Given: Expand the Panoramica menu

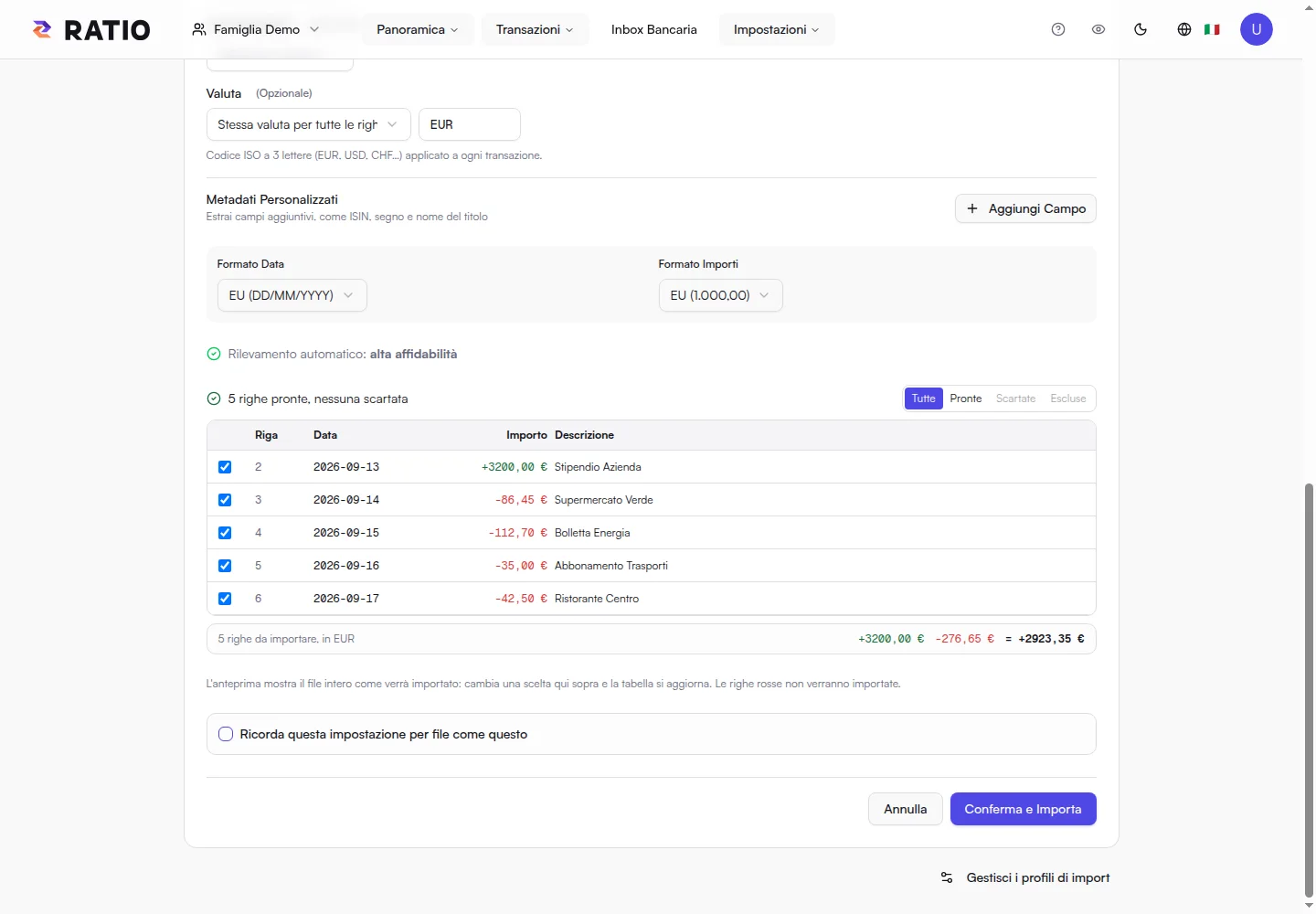Looking at the screenshot, I should coord(418,29).
